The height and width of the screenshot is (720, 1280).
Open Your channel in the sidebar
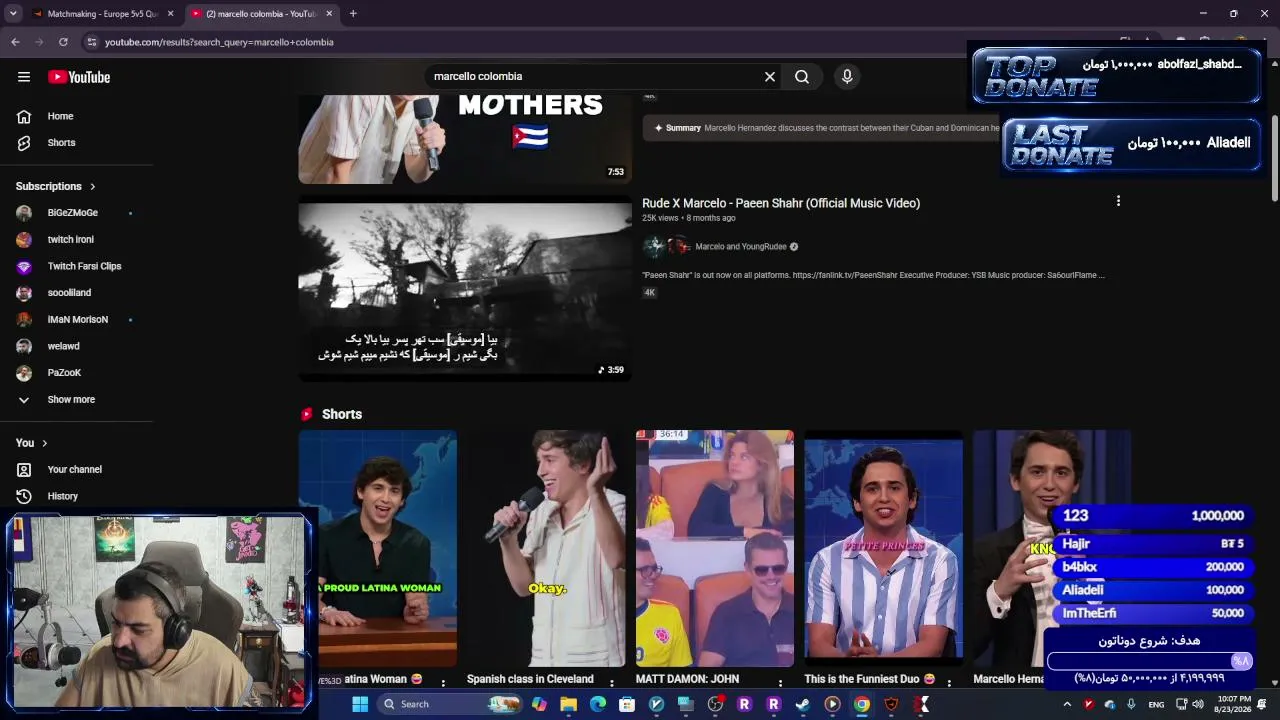(76, 470)
